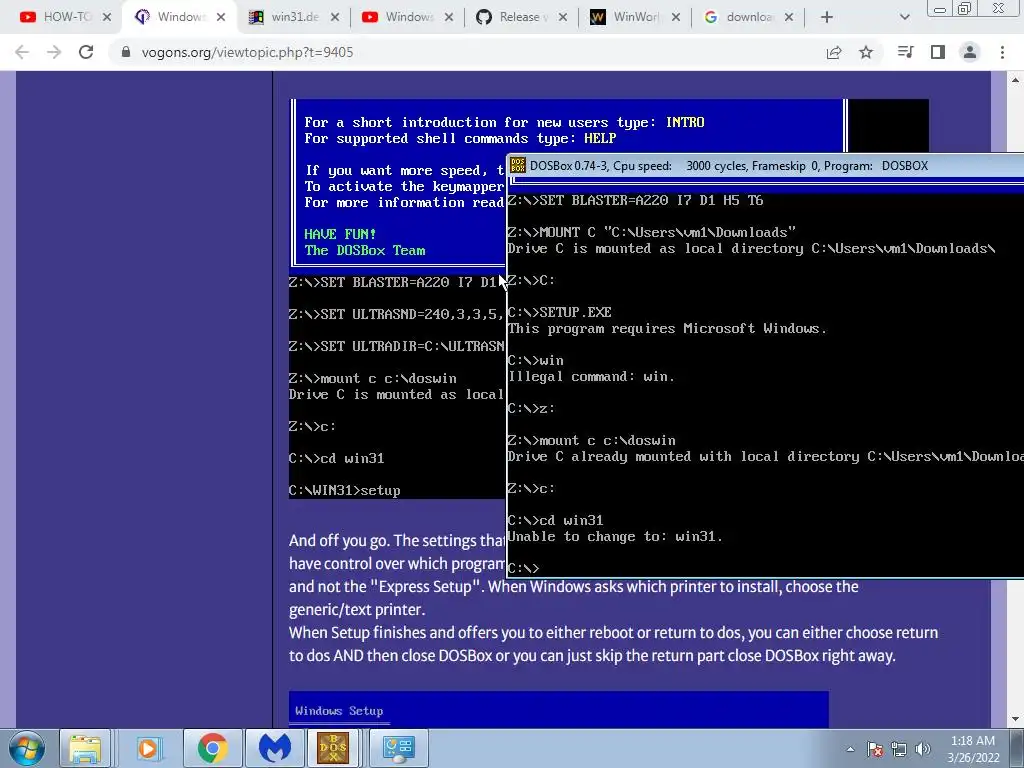Click the DOSBox window title bar
This screenshot has width=1024, height=768.
[x=765, y=166]
